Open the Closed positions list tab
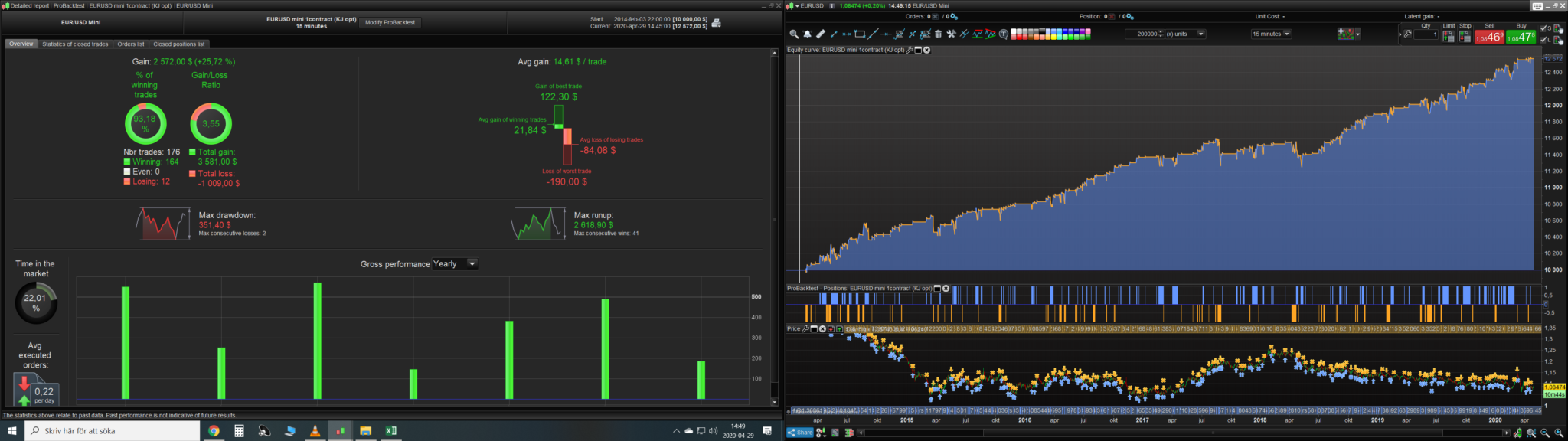The width and height of the screenshot is (1568, 441). pyautogui.click(x=179, y=44)
